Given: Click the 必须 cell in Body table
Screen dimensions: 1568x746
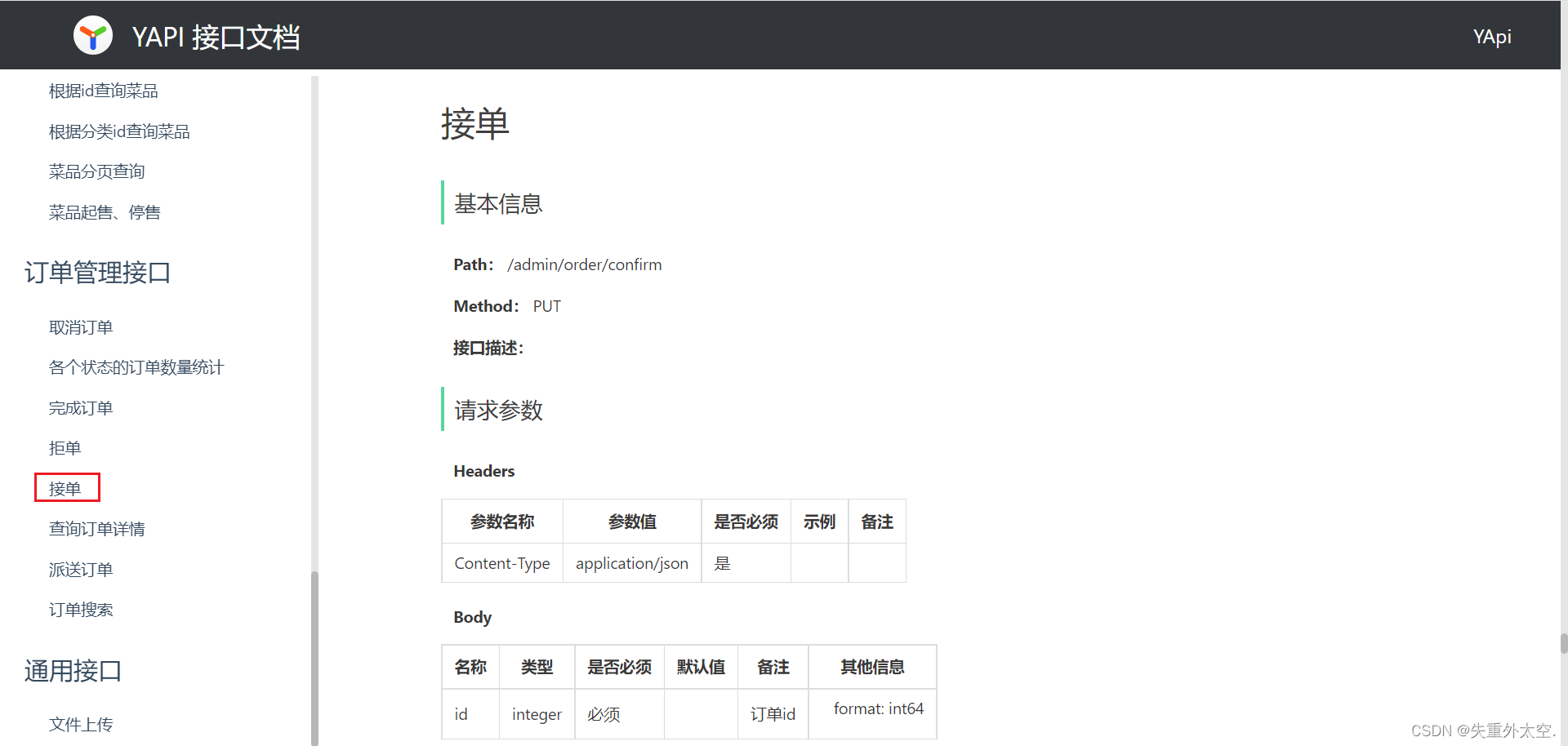Looking at the screenshot, I should 619,714.
